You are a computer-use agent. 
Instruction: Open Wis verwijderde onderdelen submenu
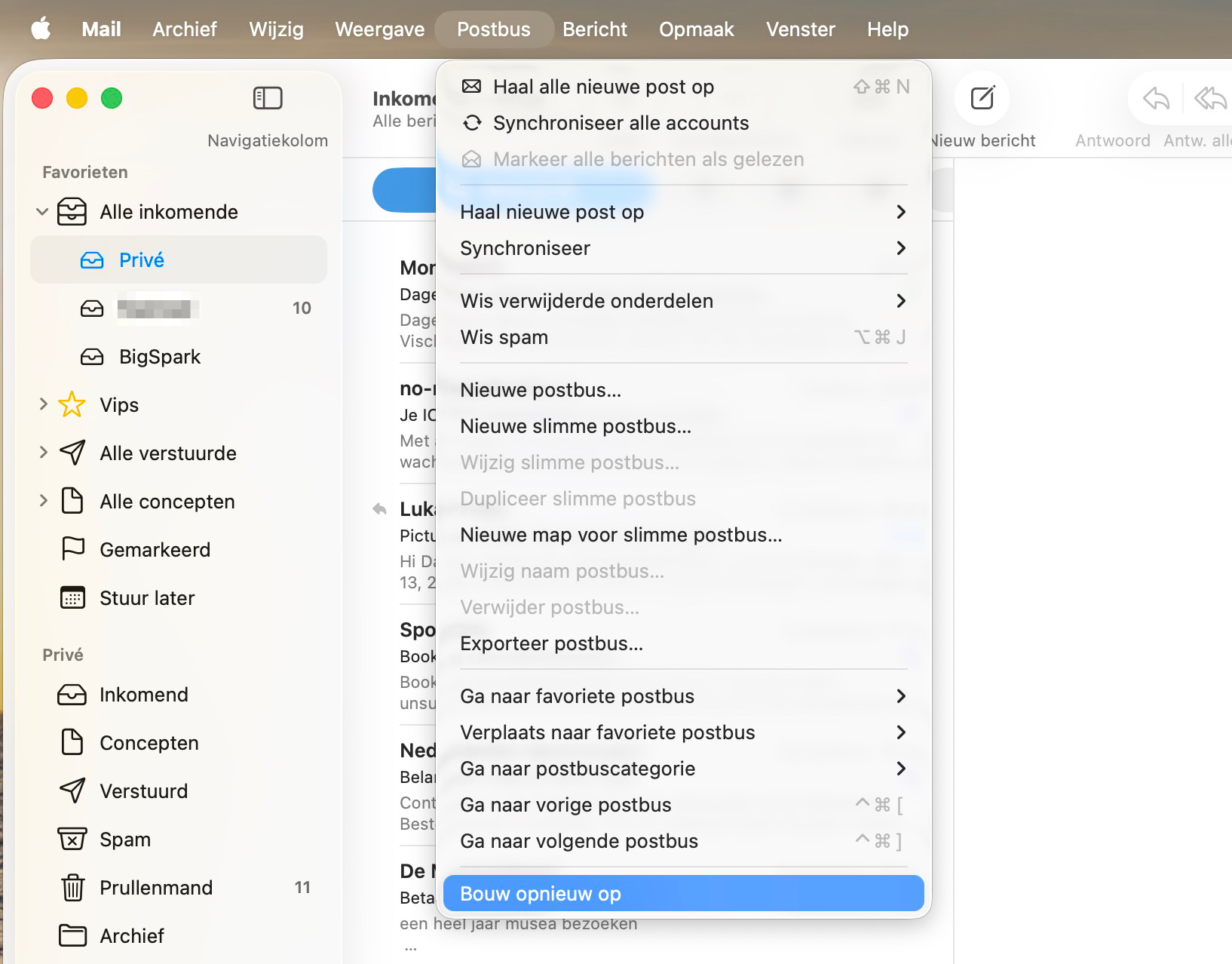(x=684, y=301)
